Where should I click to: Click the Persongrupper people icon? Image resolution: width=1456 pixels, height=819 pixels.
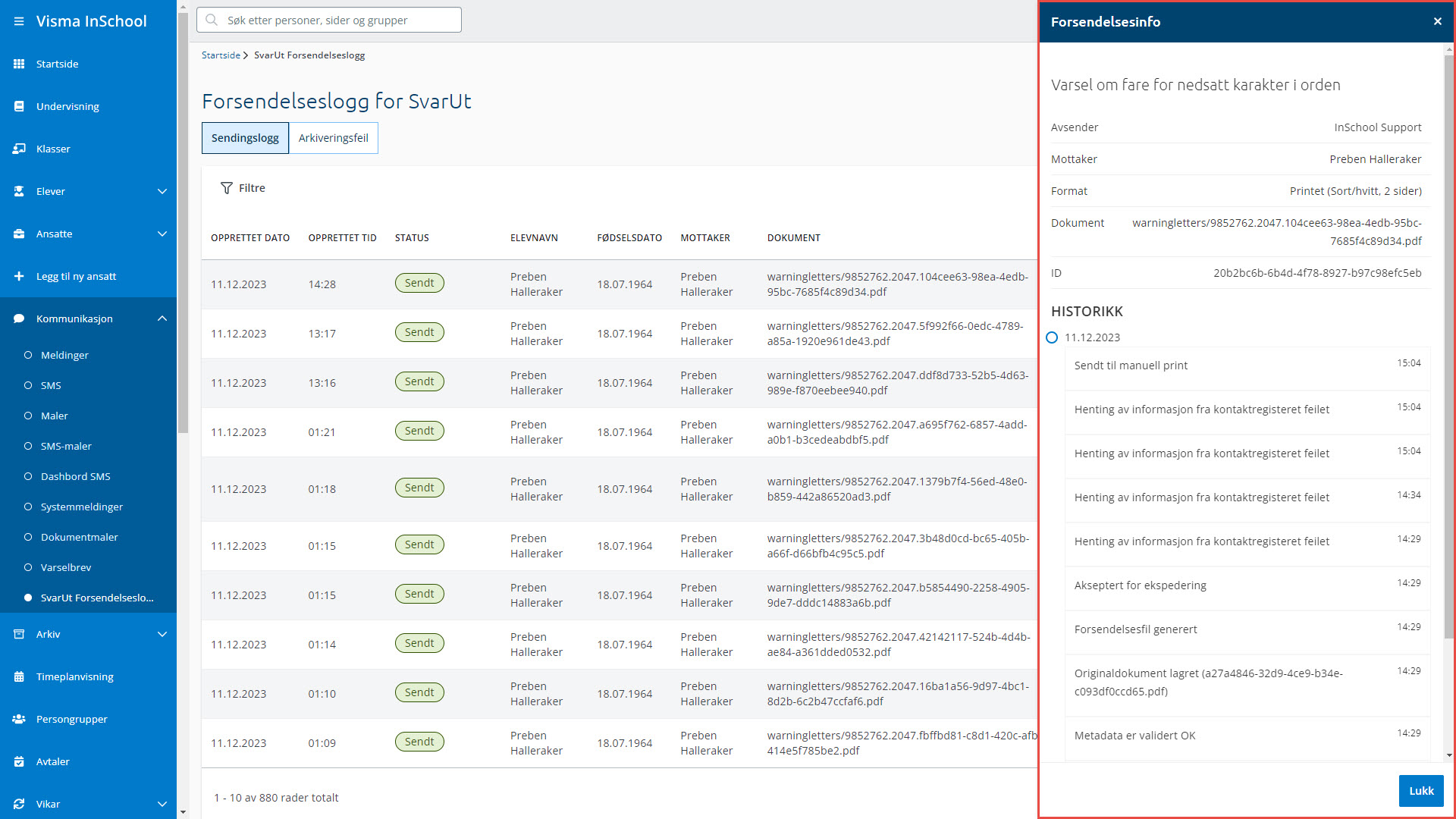pos(19,719)
